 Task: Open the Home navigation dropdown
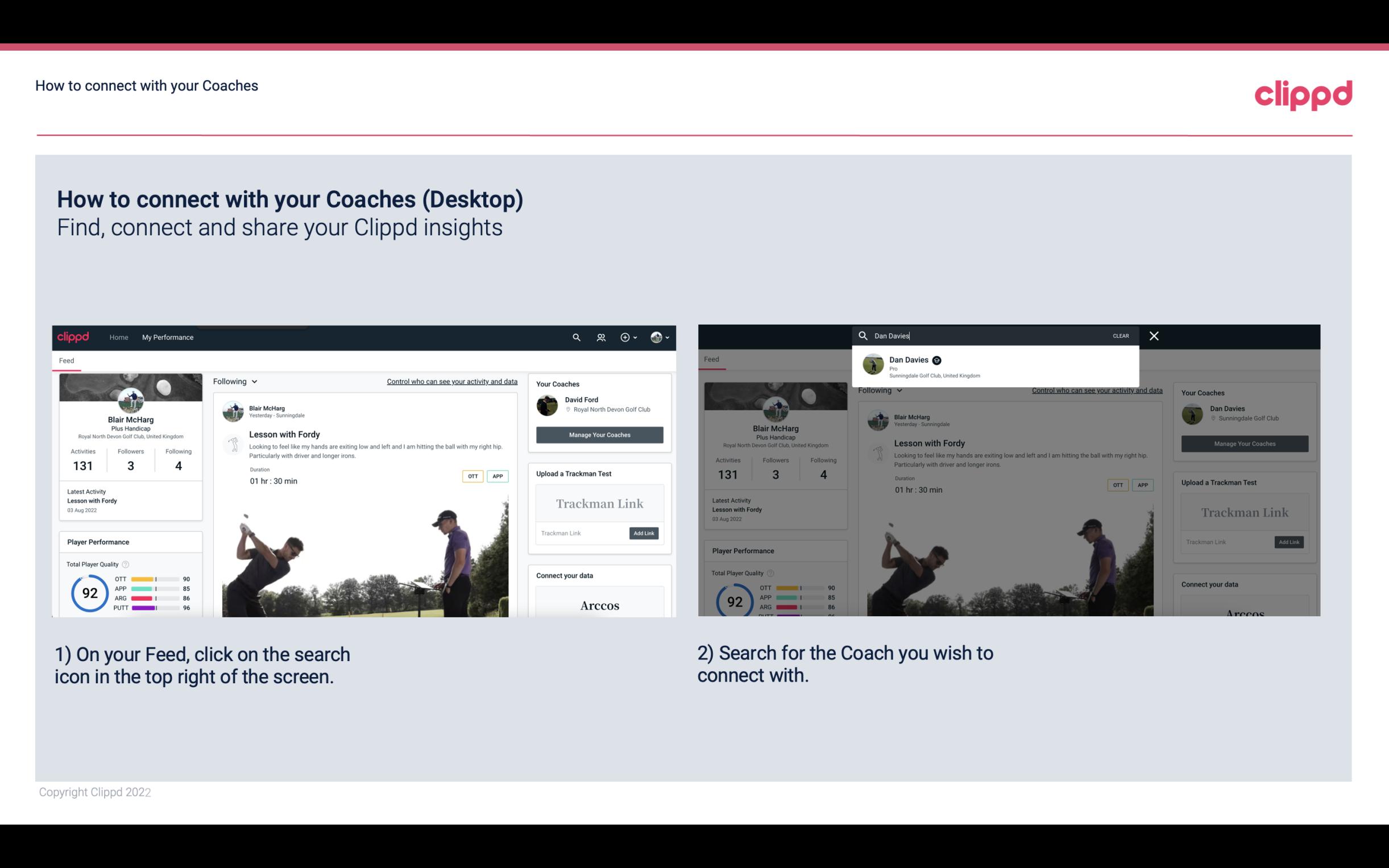120,337
